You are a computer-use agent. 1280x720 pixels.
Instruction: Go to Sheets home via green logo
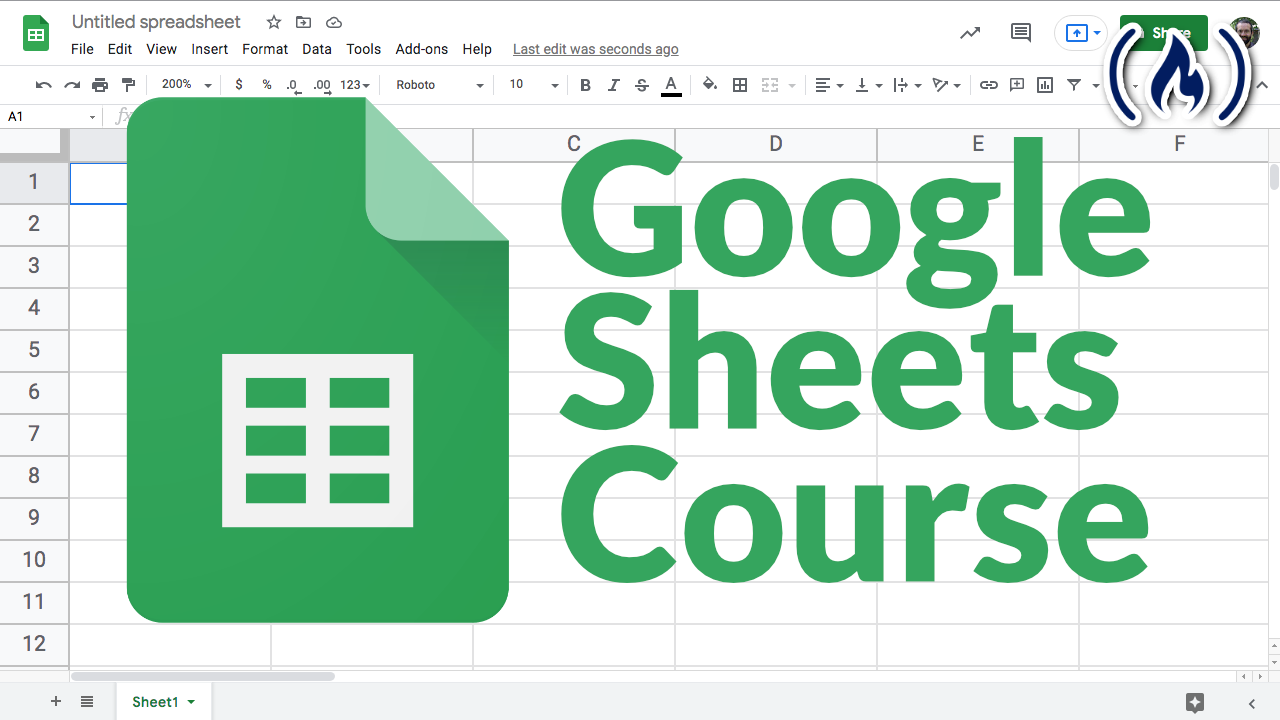click(36, 33)
